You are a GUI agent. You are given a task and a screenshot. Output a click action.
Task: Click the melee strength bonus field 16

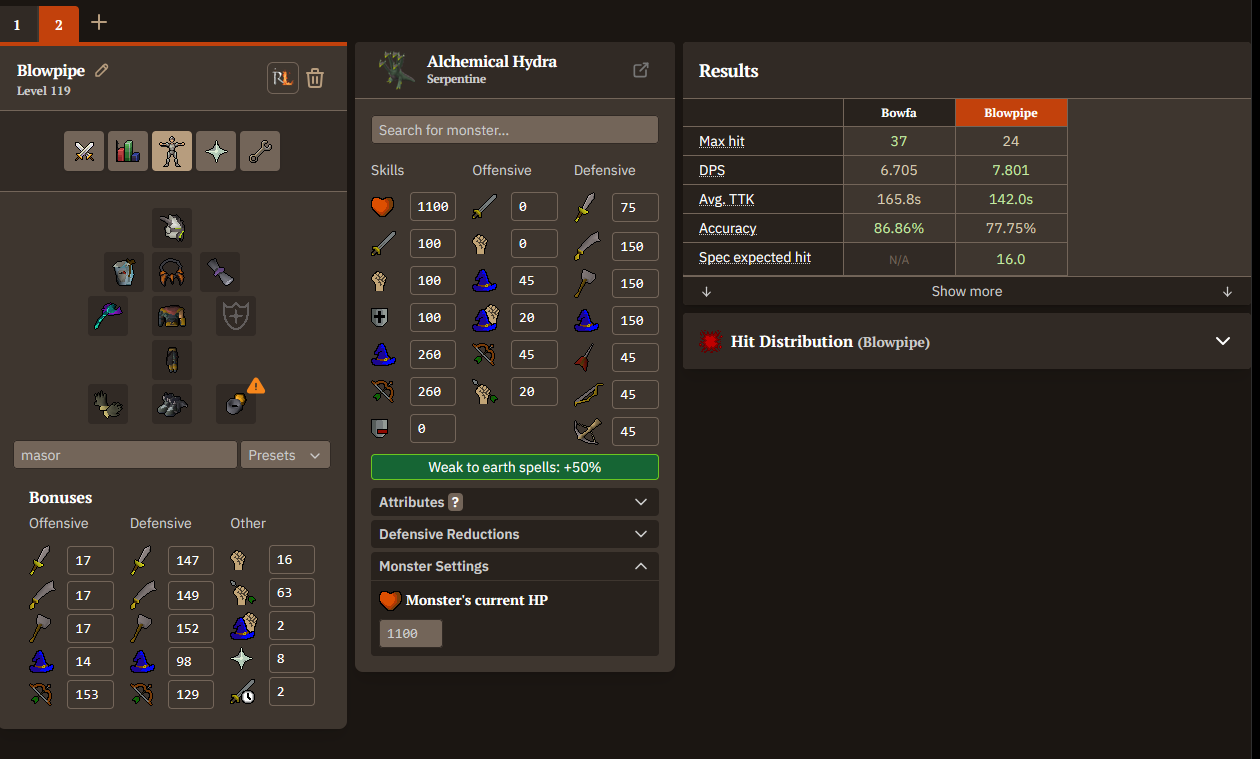292,560
